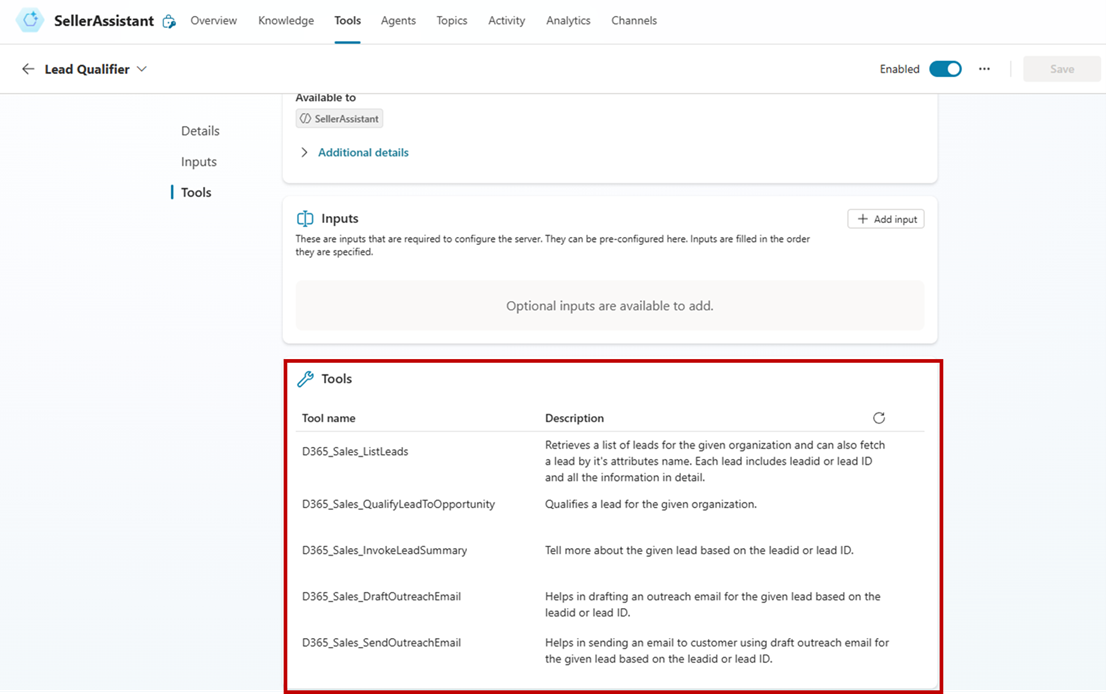Open the Channels tab
Image resolution: width=1106 pixels, height=694 pixels.
click(x=634, y=20)
